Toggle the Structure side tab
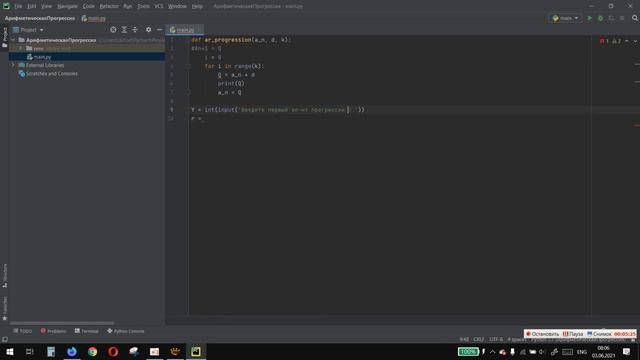Viewport: 640px width, 360px height. tap(4, 276)
